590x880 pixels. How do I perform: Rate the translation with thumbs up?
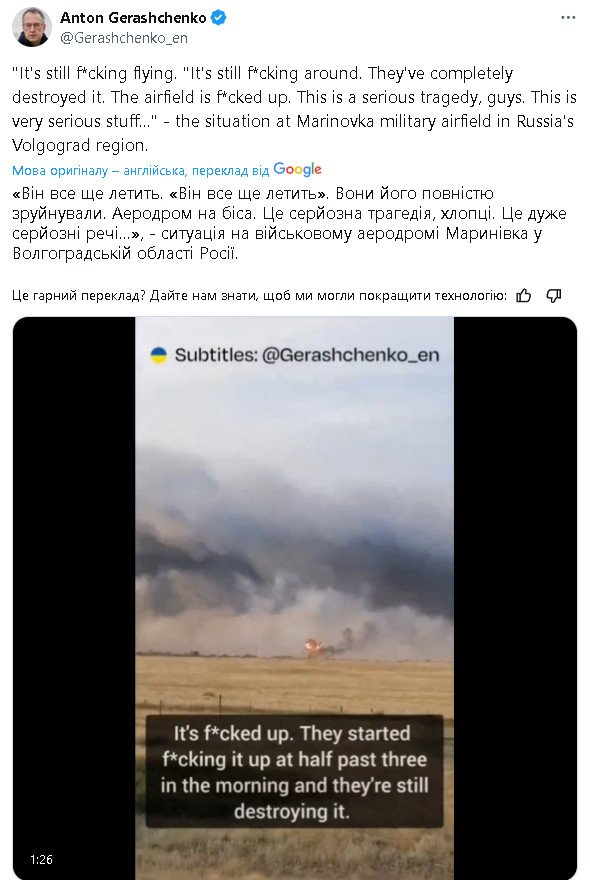coord(524,295)
